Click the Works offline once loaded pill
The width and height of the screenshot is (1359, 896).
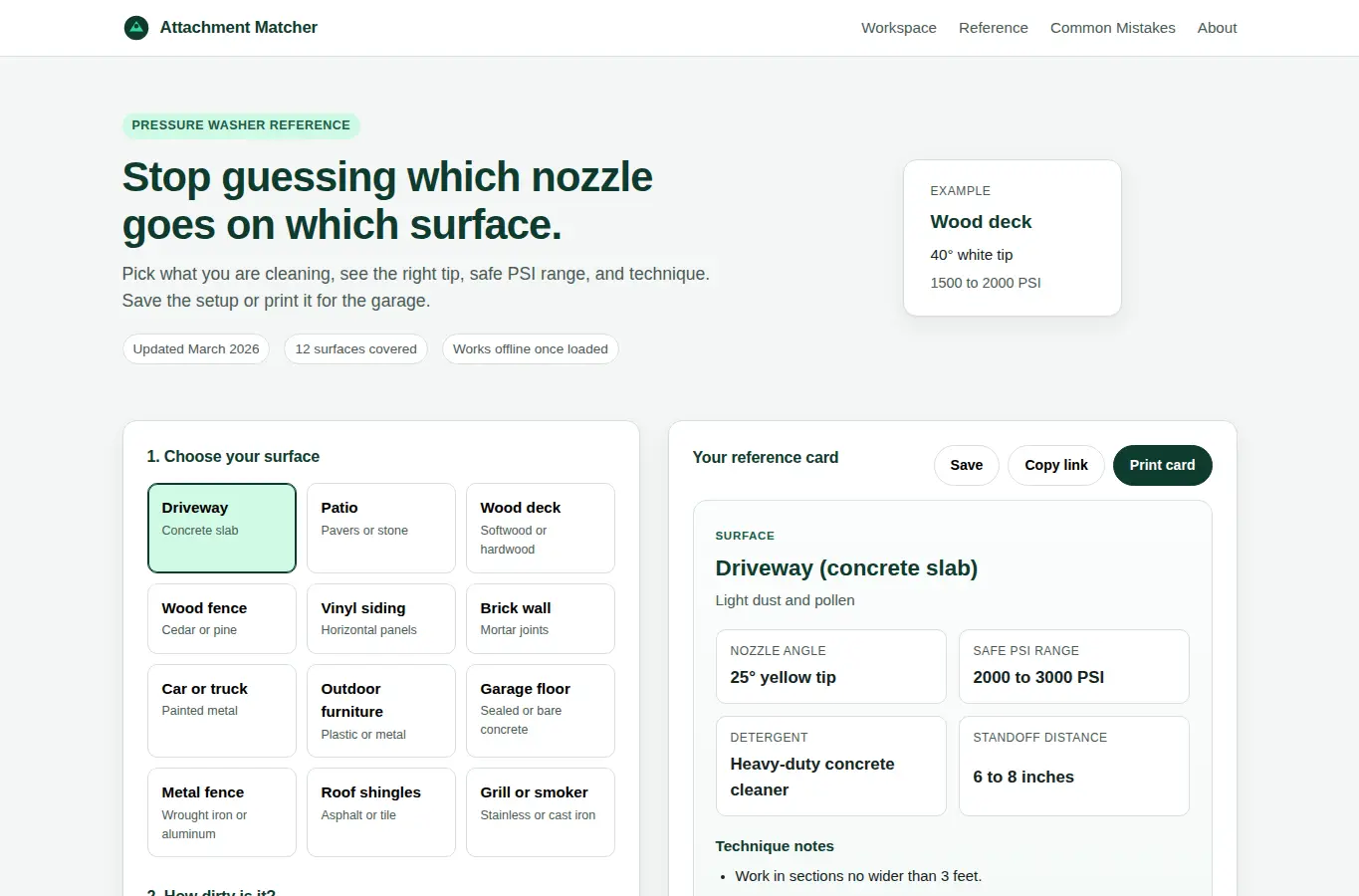(x=531, y=348)
